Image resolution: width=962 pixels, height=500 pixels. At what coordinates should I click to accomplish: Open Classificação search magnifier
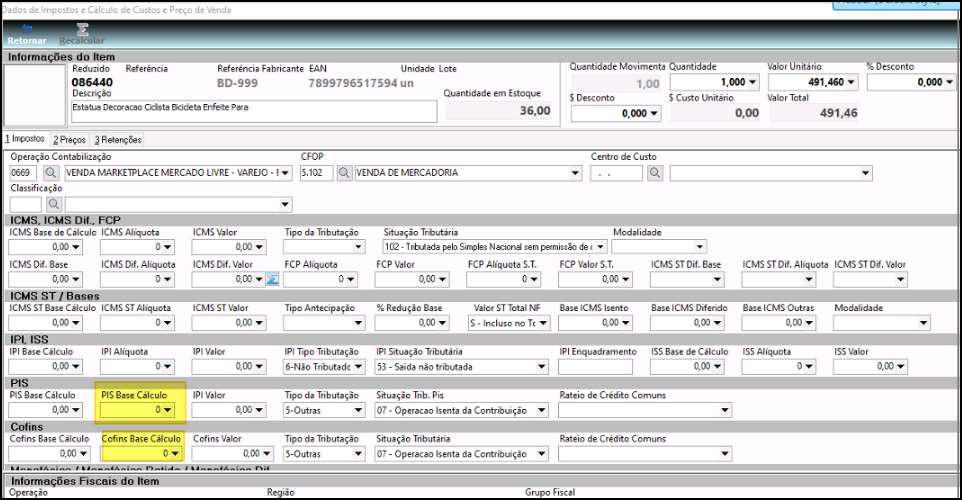(x=54, y=204)
